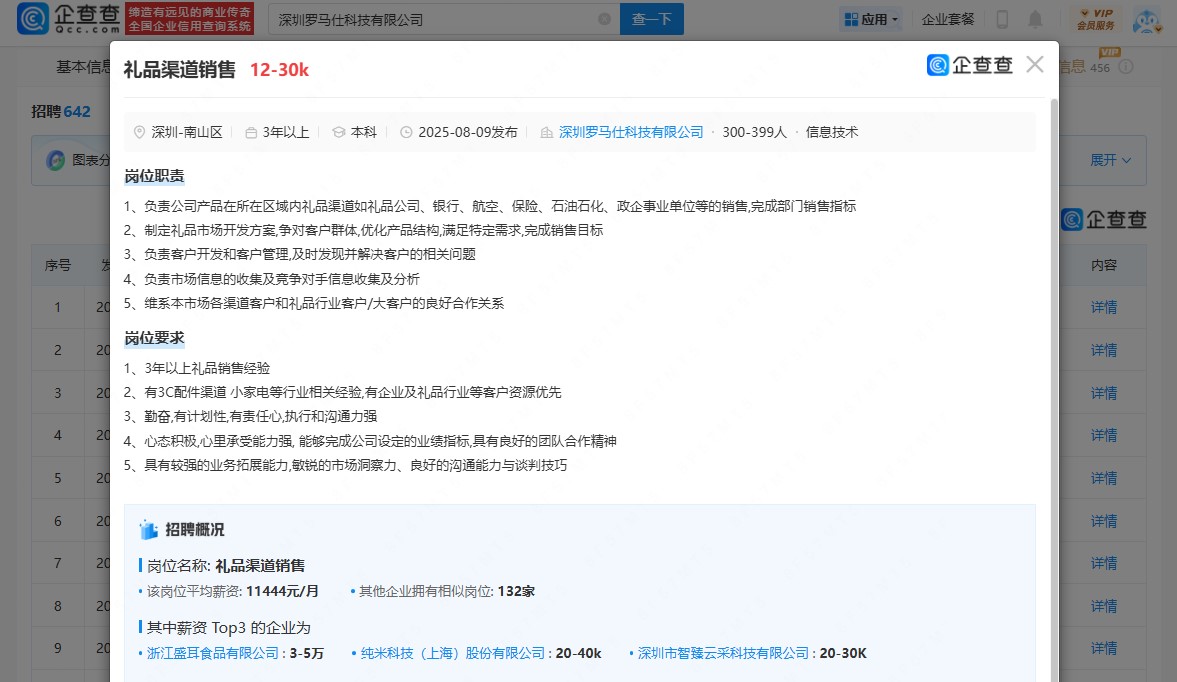Open 纯米科技（上海）股份有限公司 link

[453, 653]
